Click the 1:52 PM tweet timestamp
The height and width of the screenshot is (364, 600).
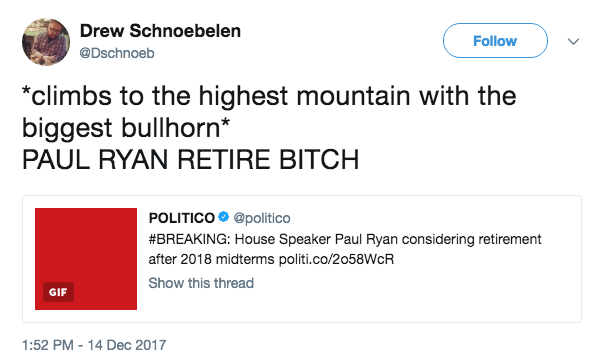48,345
